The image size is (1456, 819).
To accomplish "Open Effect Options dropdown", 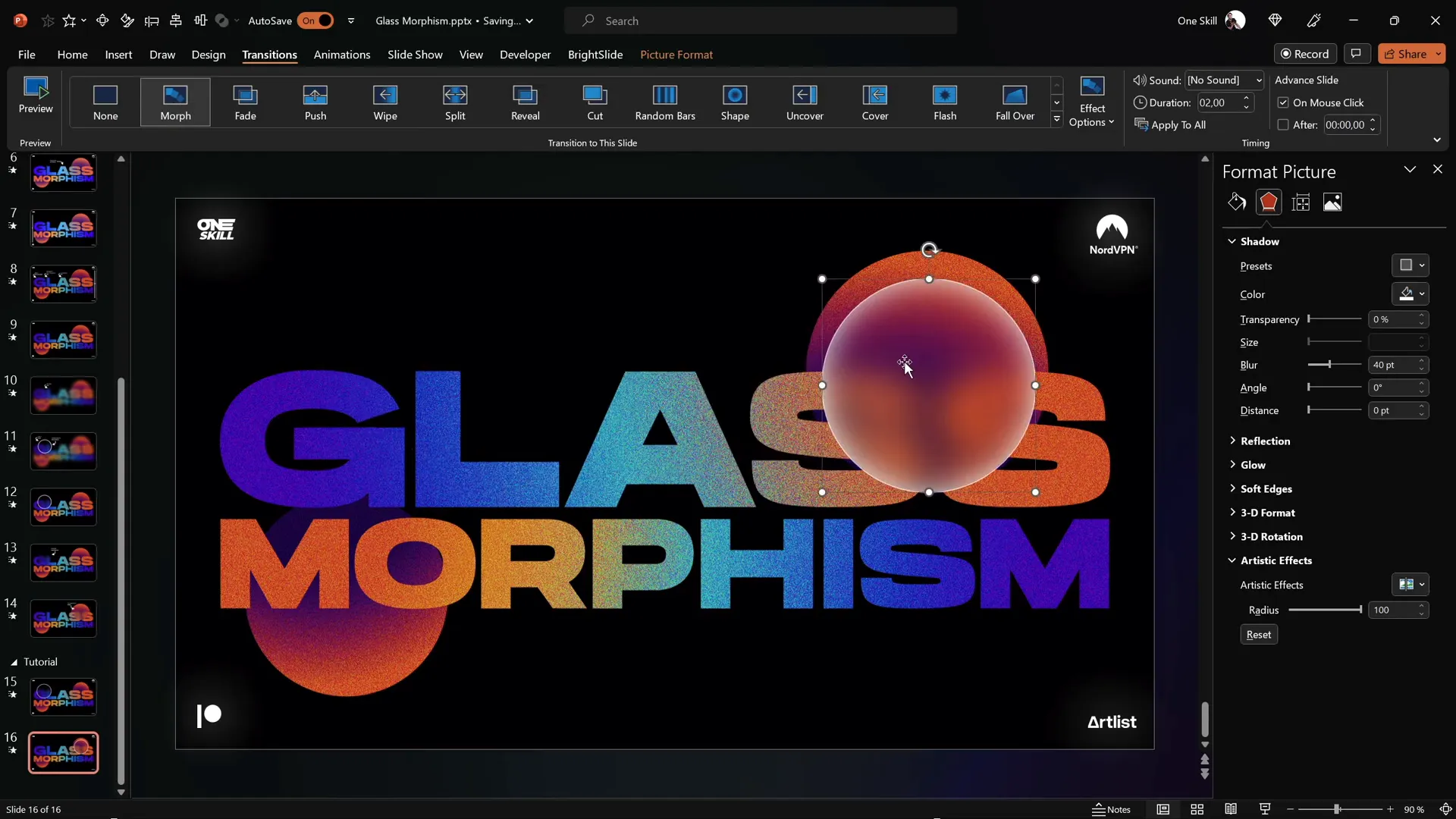I will tap(1092, 102).
